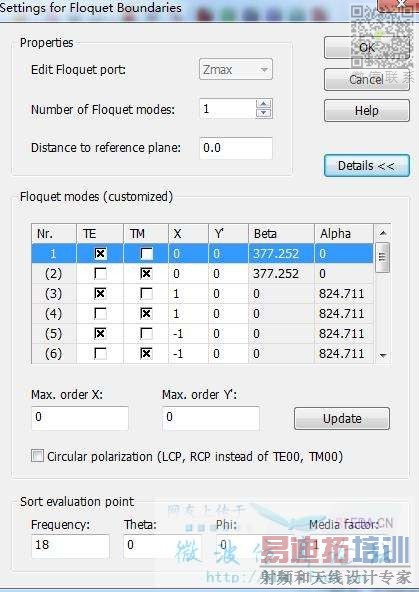
Task: Toggle the TE checkbox in row (3)
Action: pyautogui.click(x=100, y=293)
